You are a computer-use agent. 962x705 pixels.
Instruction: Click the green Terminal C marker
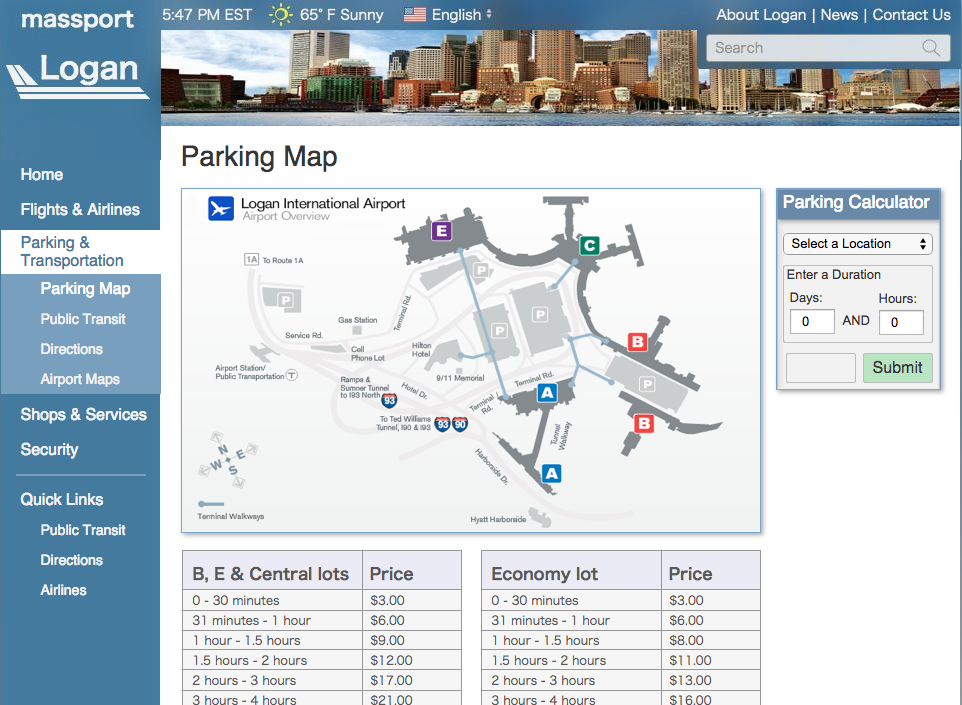point(590,245)
